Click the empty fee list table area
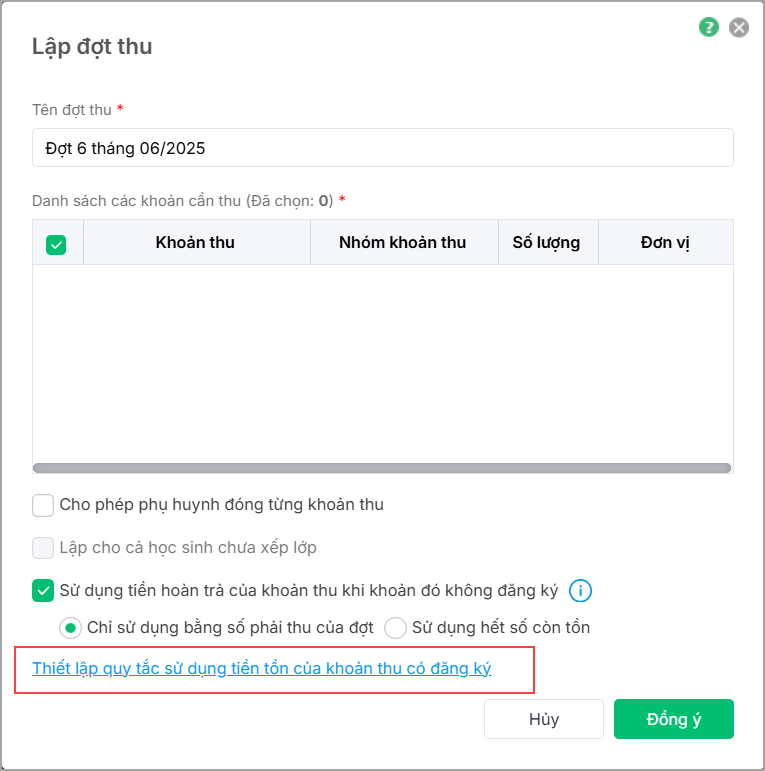Viewport: 765px width, 771px height. 382,360
